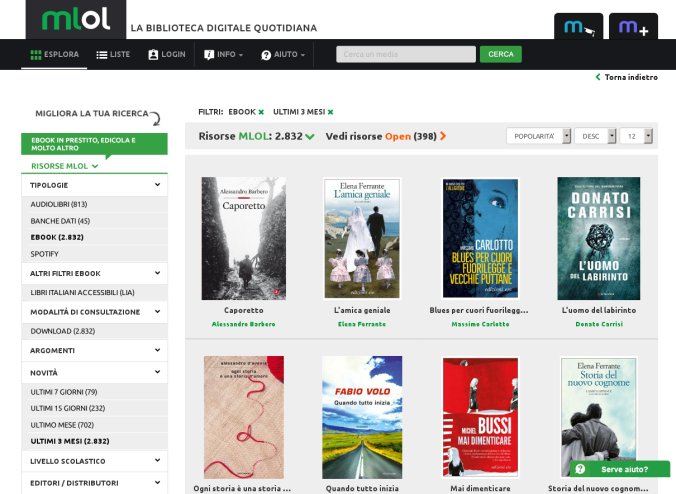Click the Quando tutto inizia title link
676x494 pixels.
[362, 488]
